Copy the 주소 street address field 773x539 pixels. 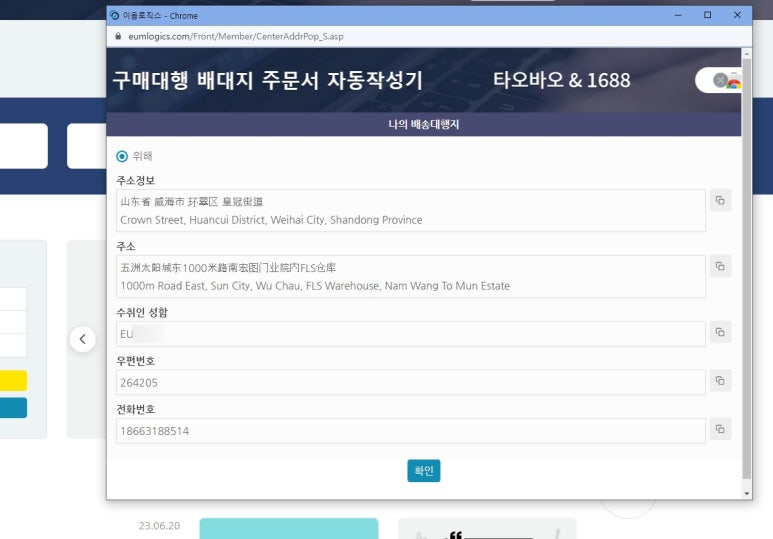720,266
